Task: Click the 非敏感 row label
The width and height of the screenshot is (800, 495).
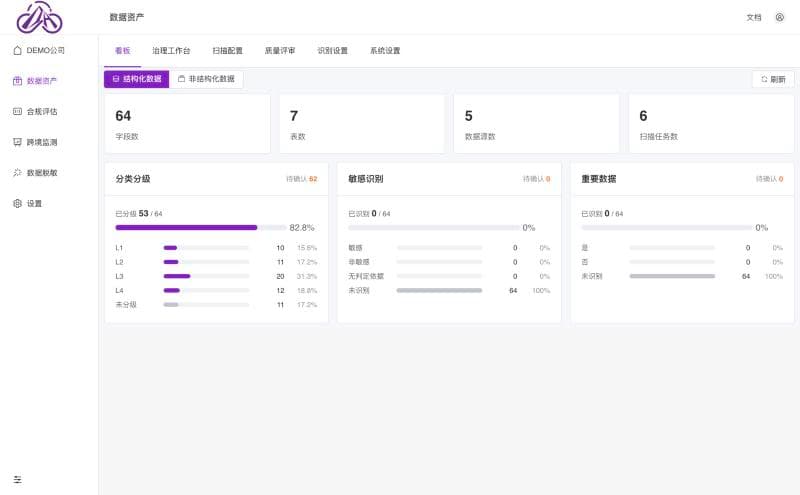Action: (359, 262)
